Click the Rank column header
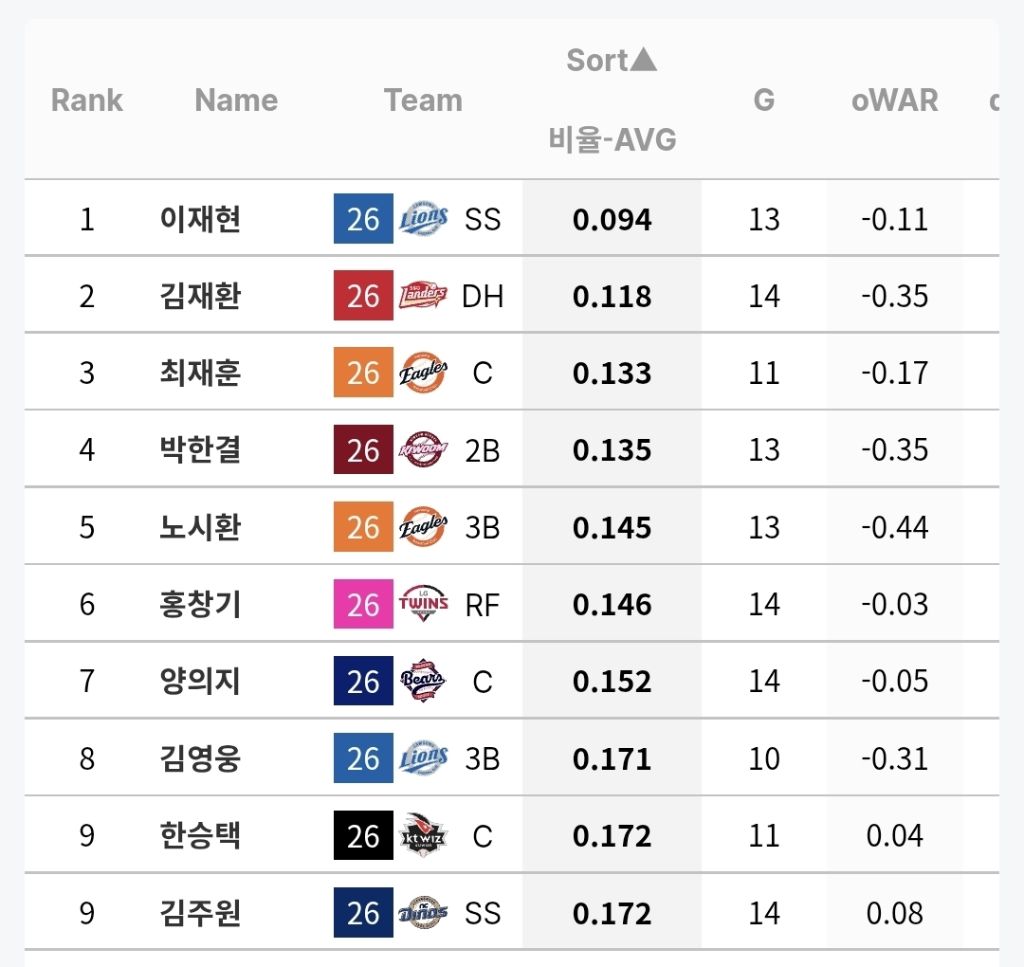The image size is (1024, 967). (x=87, y=101)
